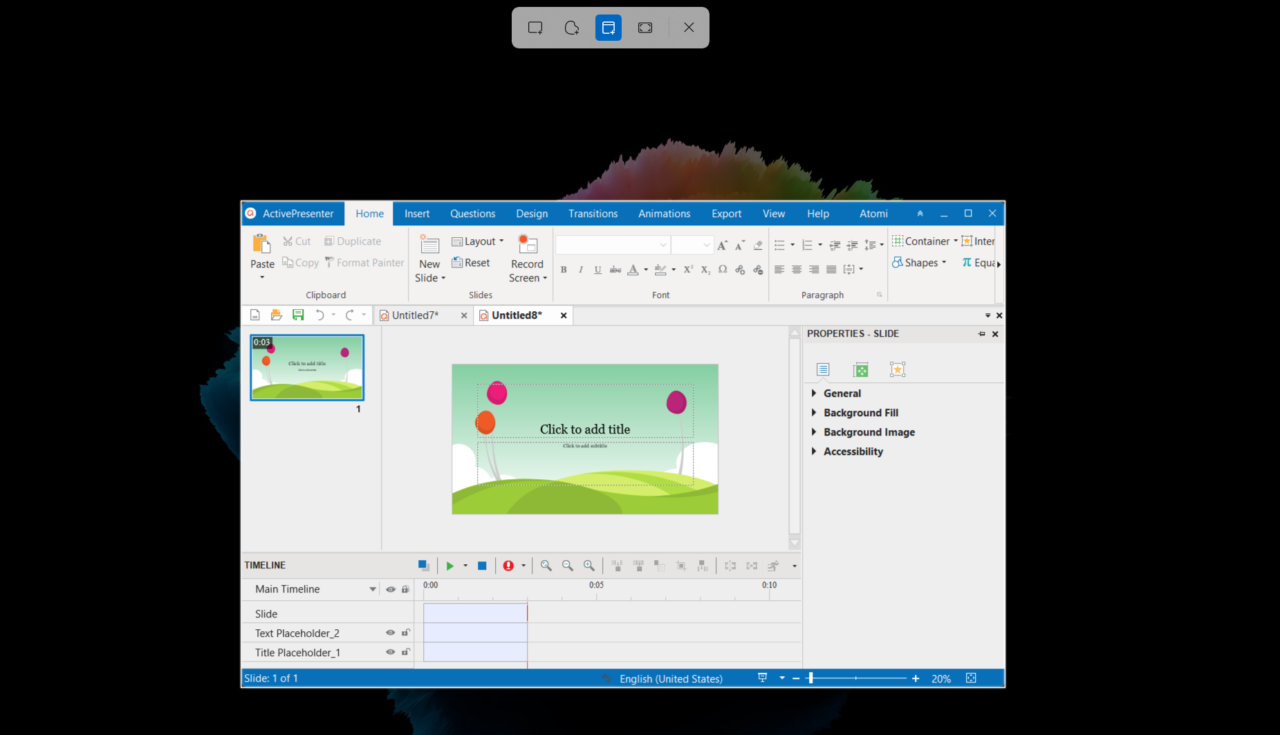Screen dimensions: 1280x735
Task: Click the Save icon in the quick access bar
Action: (297, 314)
